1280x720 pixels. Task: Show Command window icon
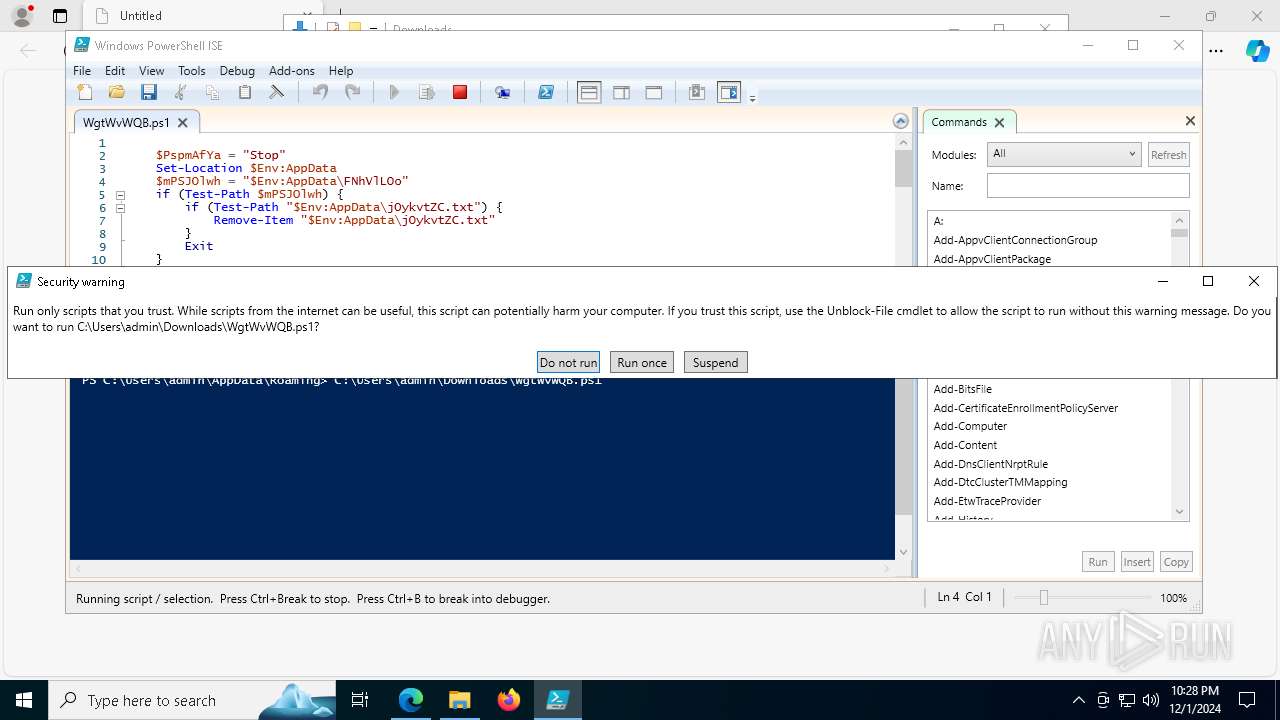pyautogui.click(x=697, y=93)
